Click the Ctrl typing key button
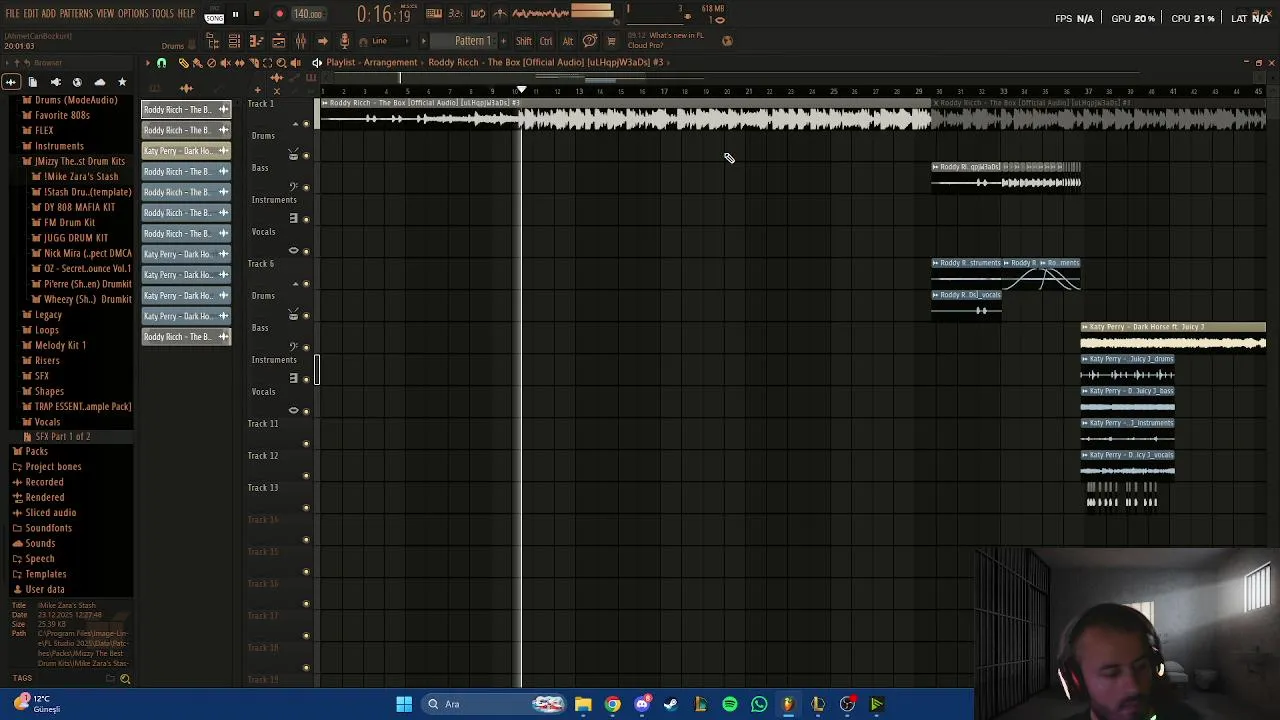This screenshot has width=1280, height=720. coord(546,41)
